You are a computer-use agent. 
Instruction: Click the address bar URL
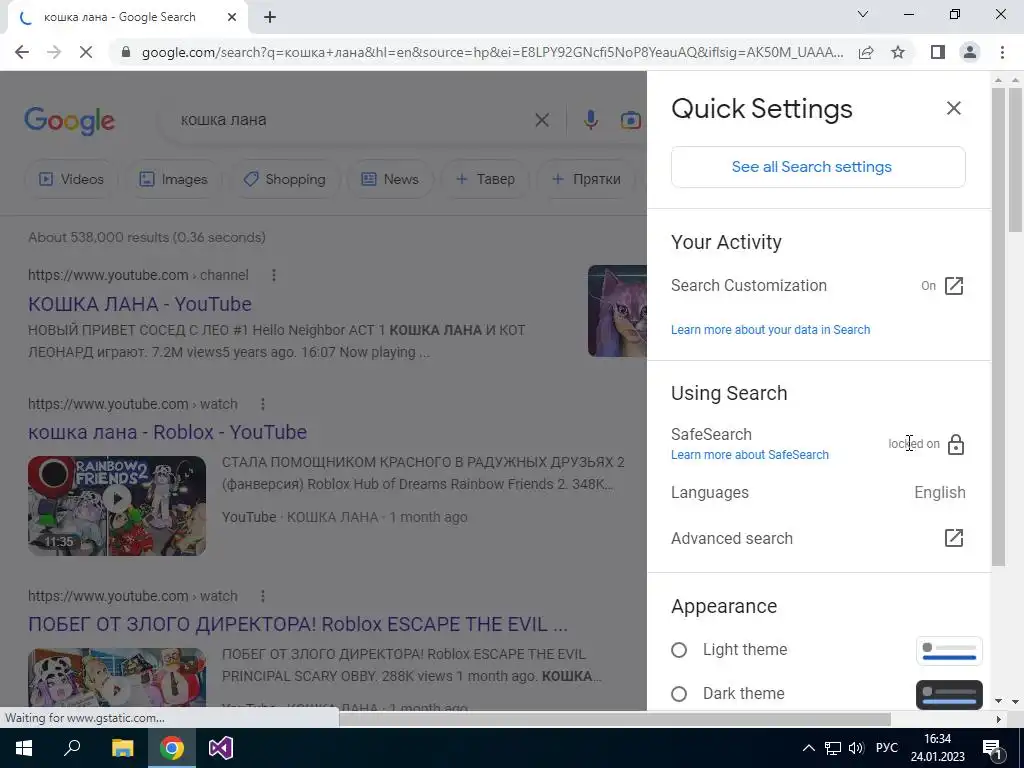point(492,52)
